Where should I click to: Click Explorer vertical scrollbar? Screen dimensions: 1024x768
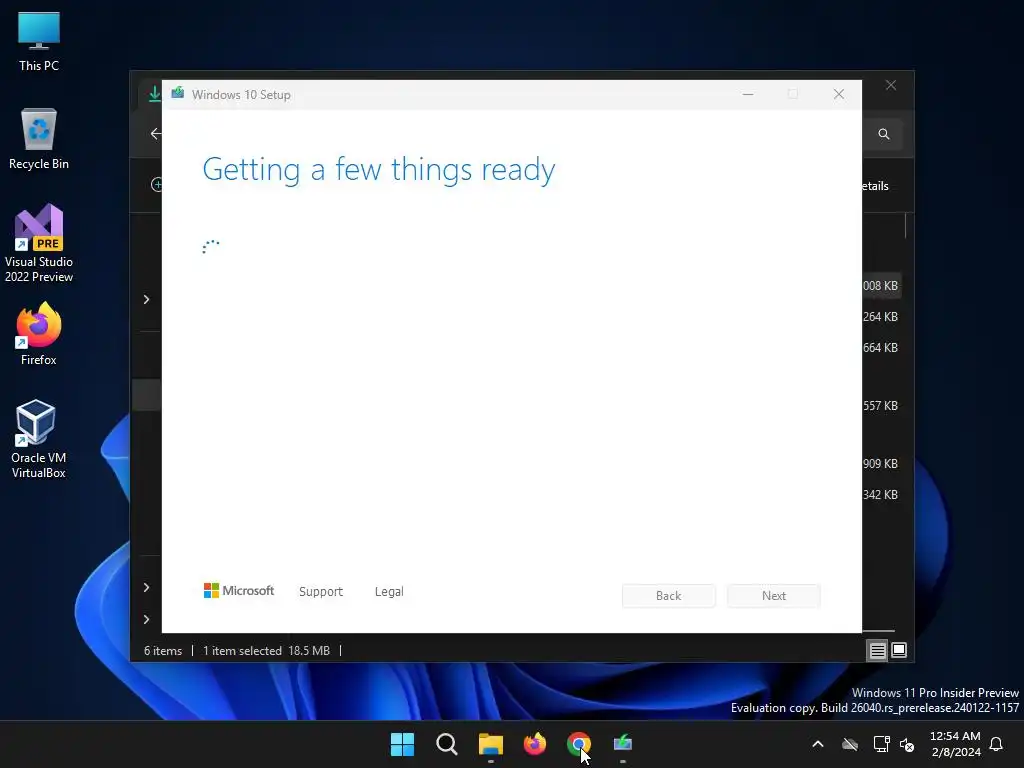(906, 227)
